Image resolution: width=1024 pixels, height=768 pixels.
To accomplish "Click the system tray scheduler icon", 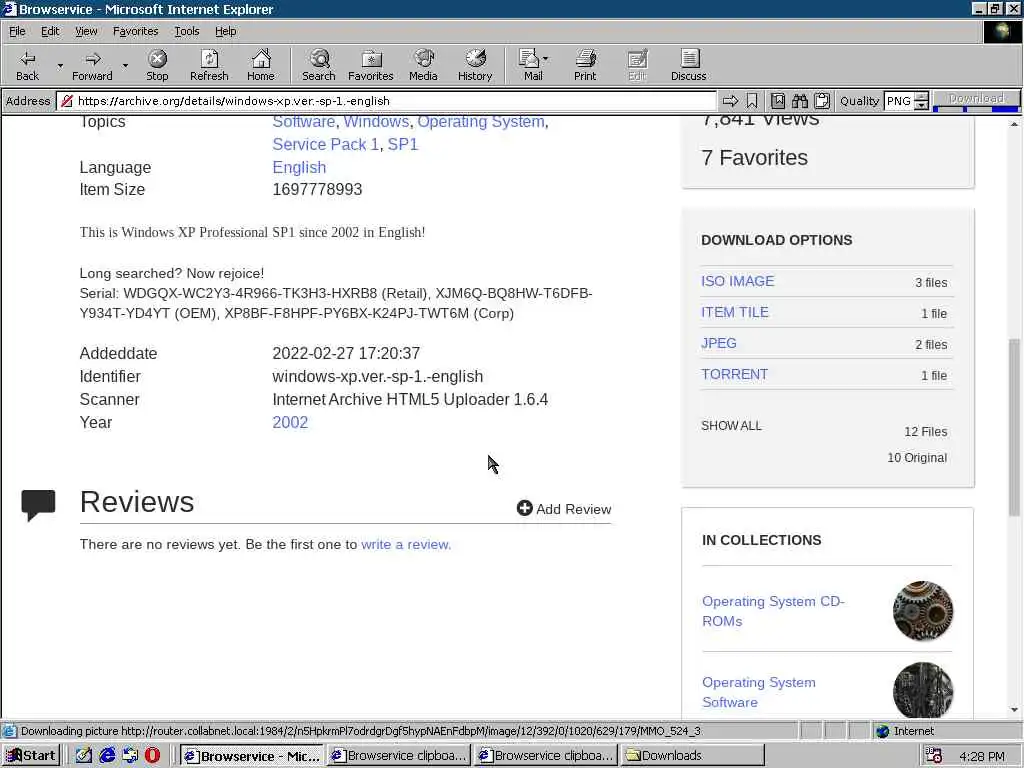I will (x=934, y=756).
